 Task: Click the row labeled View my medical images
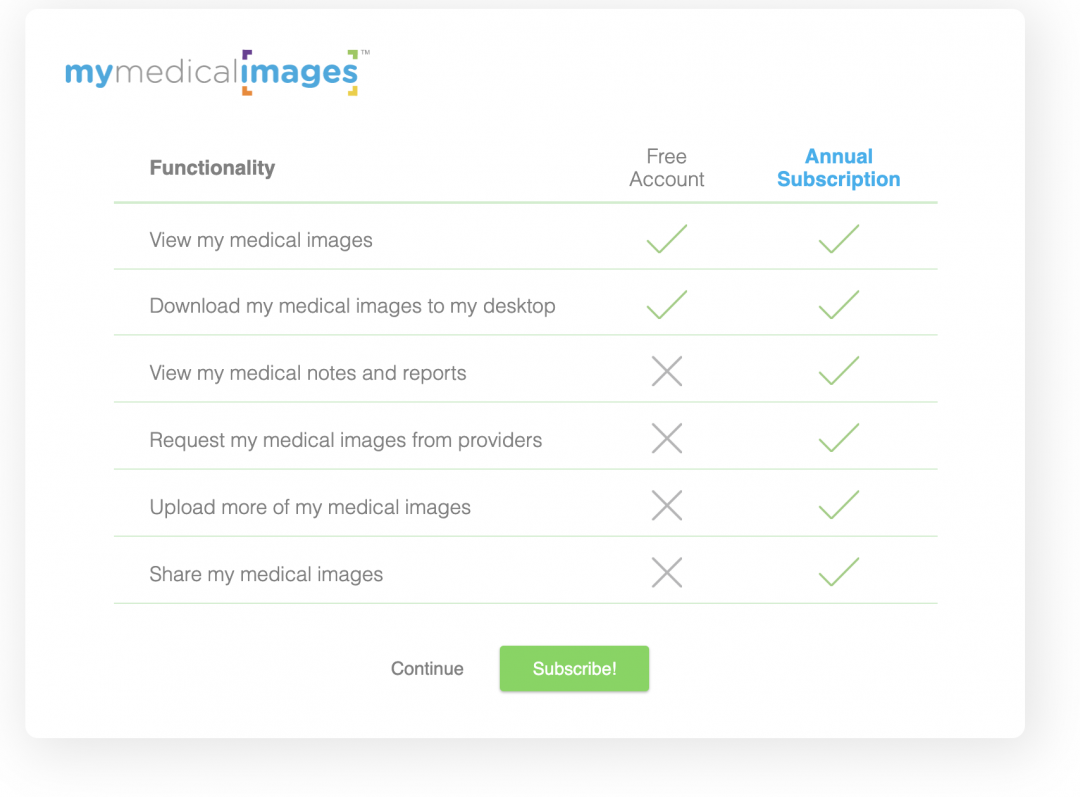(x=260, y=239)
